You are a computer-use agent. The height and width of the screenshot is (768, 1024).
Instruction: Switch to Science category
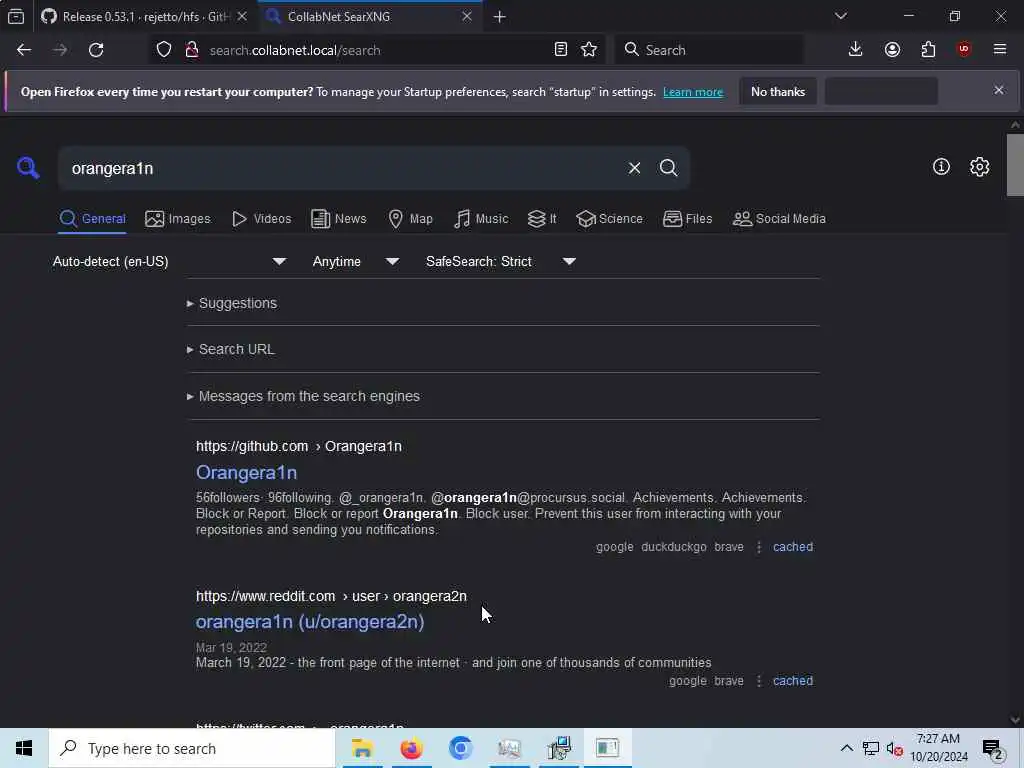(609, 219)
